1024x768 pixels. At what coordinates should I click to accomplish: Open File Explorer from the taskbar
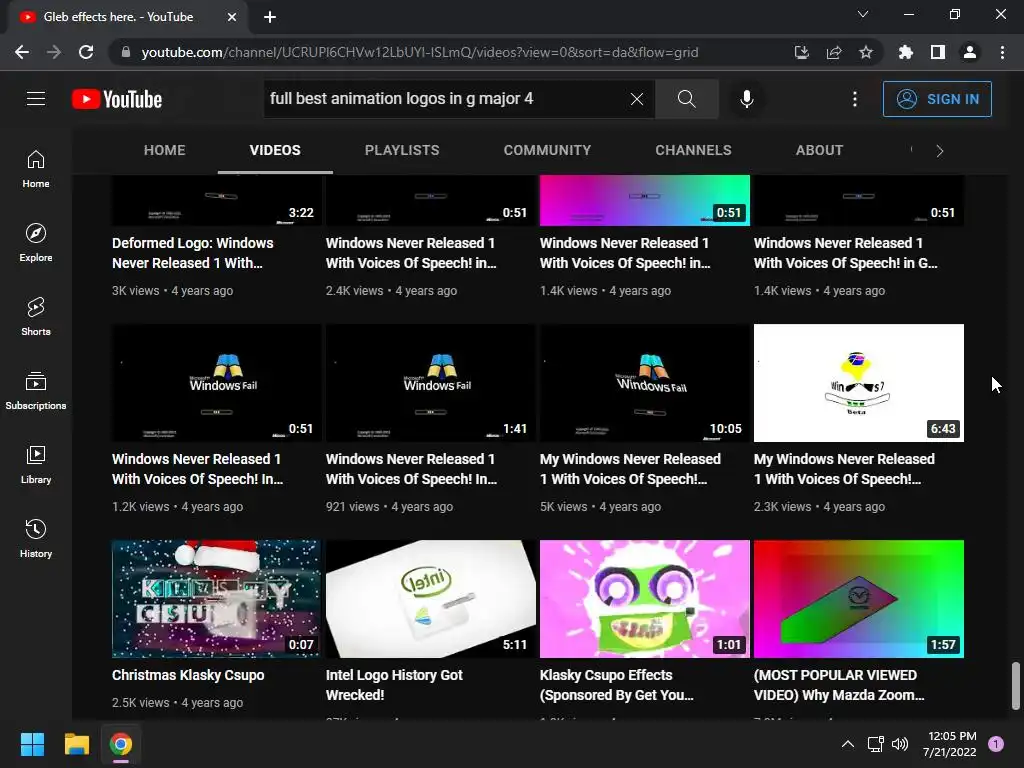pyautogui.click(x=76, y=744)
